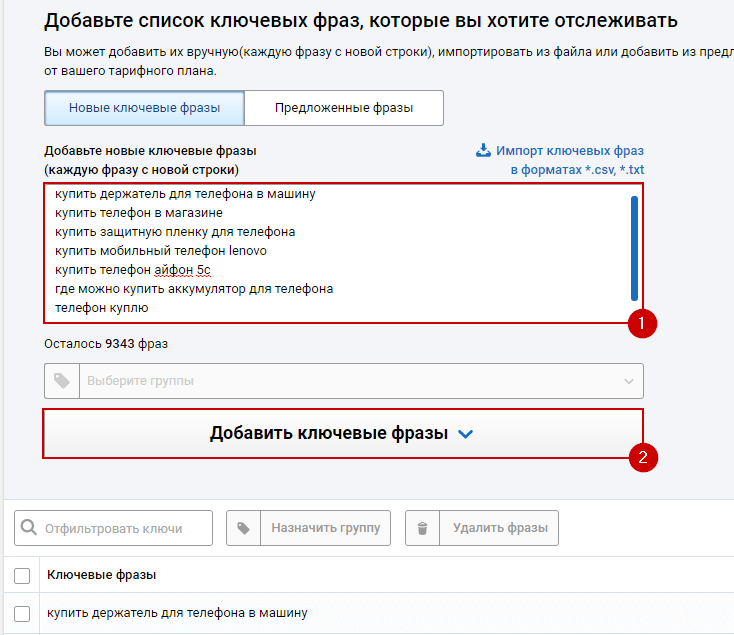Click the trash icon beside Удалить фразы
The width and height of the screenshot is (734, 635).
(x=422, y=528)
